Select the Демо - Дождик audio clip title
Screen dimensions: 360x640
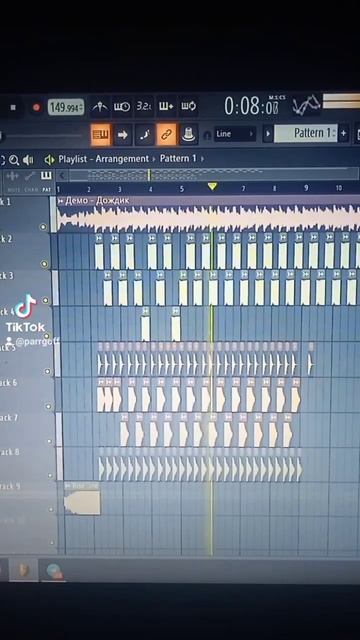pyautogui.click(x=97, y=200)
